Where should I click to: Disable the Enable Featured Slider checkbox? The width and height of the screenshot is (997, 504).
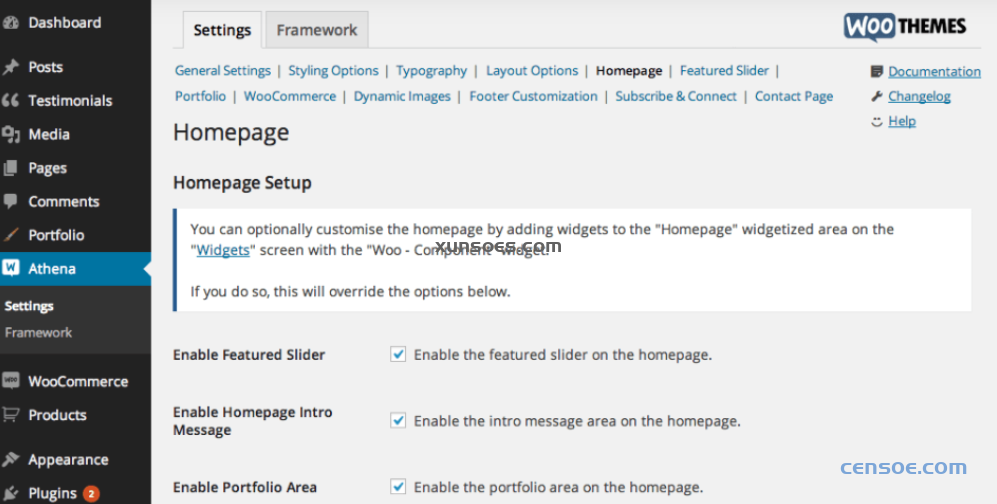(398, 354)
